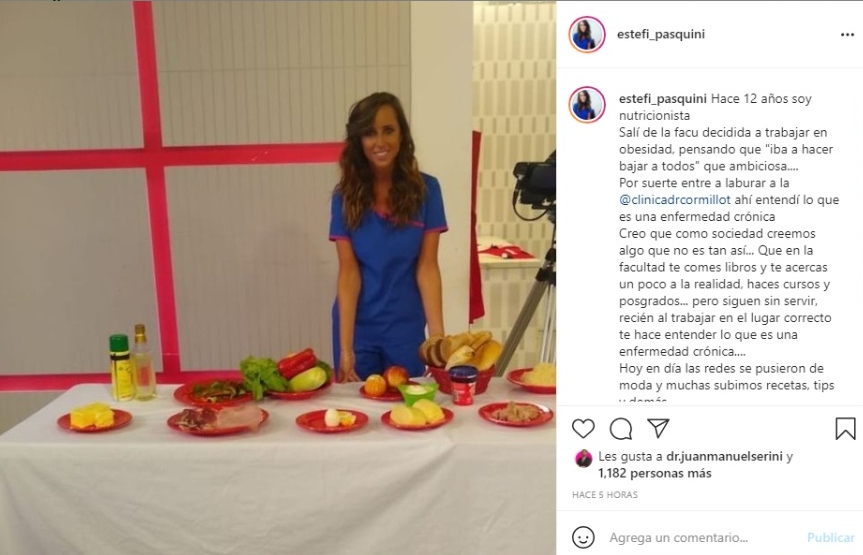The height and width of the screenshot is (555, 863).
Task: Open estefi_pasquini username in the header
Action: coord(660,34)
